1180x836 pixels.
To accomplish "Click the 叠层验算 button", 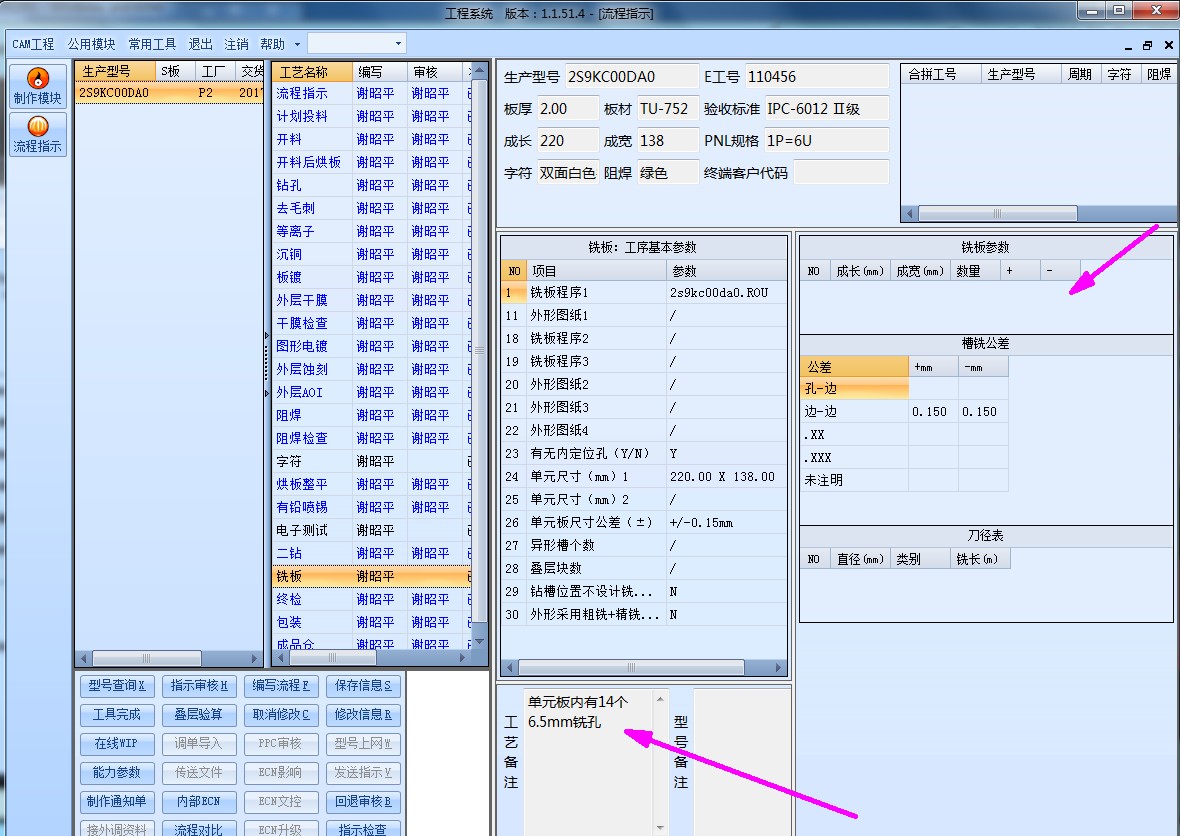I will [199, 714].
